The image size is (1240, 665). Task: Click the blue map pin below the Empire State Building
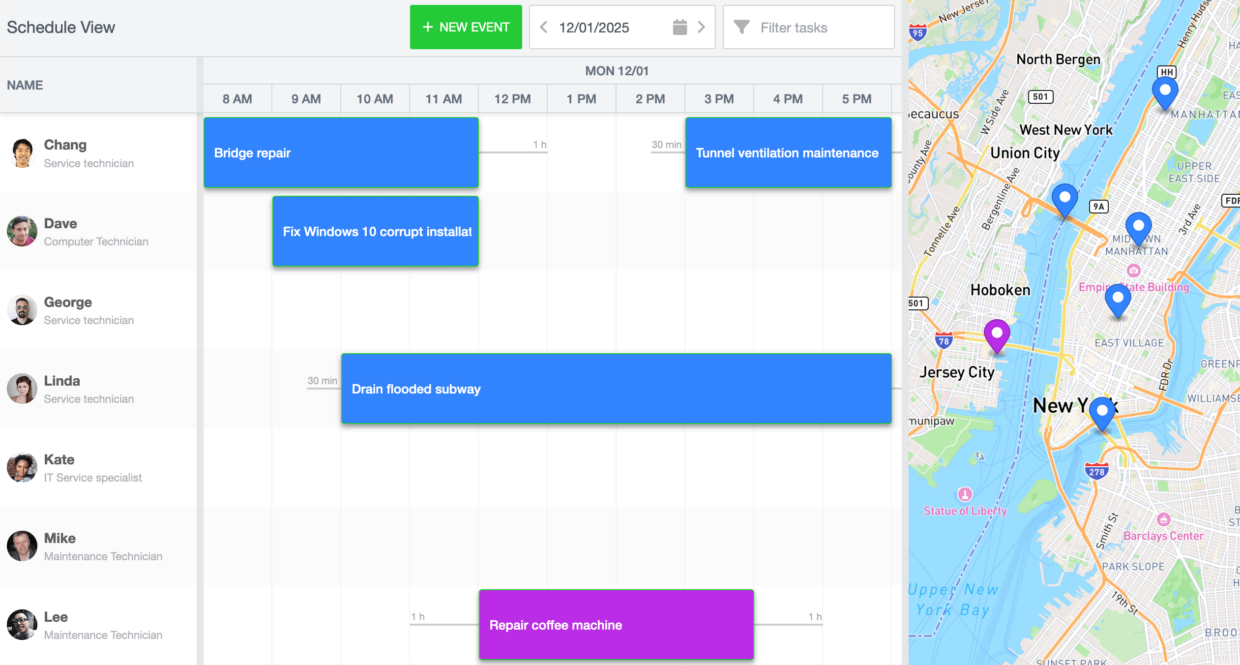[x=1117, y=298]
